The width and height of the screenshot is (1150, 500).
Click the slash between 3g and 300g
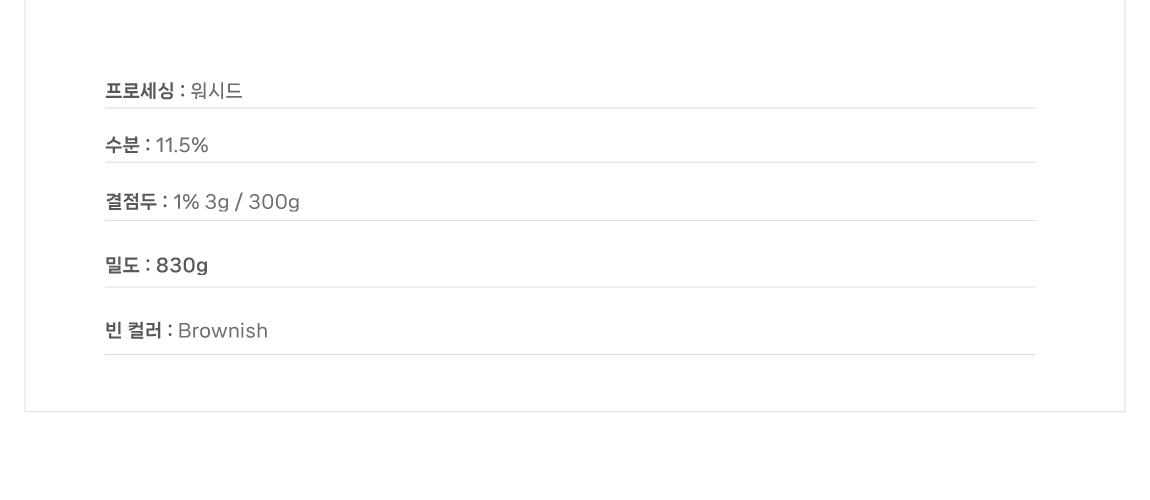point(239,202)
